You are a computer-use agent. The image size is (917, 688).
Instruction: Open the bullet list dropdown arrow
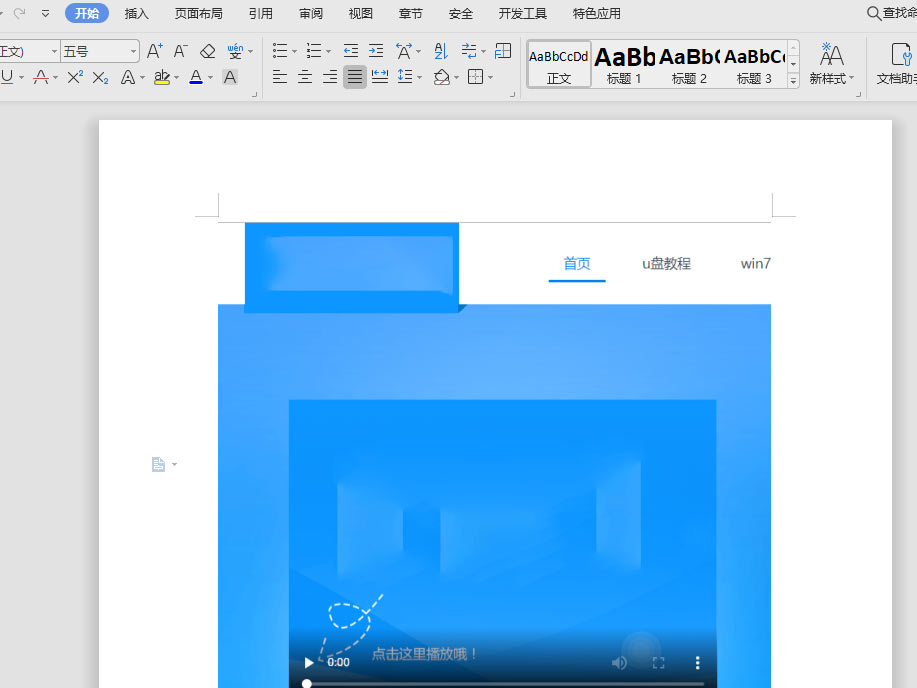pyautogui.click(x=293, y=50)
